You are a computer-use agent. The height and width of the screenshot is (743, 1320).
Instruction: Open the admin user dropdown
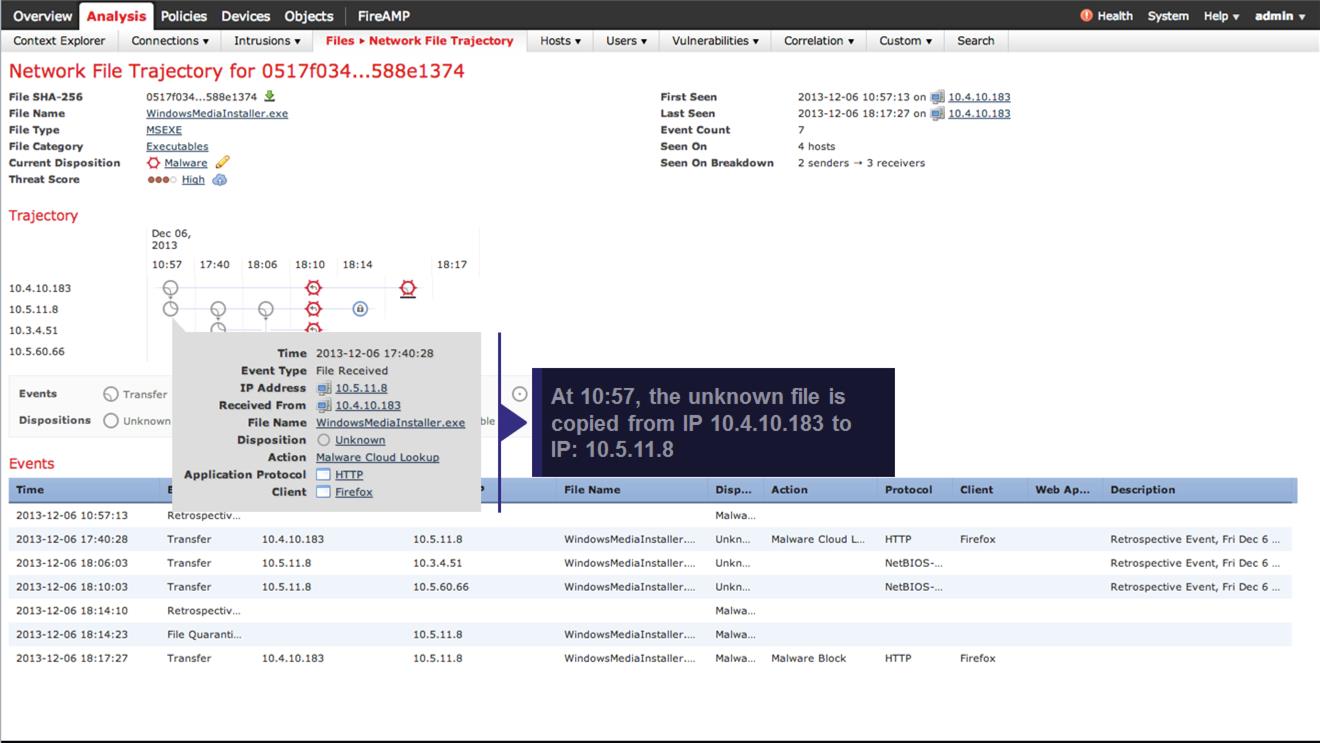pos(1280,16)
